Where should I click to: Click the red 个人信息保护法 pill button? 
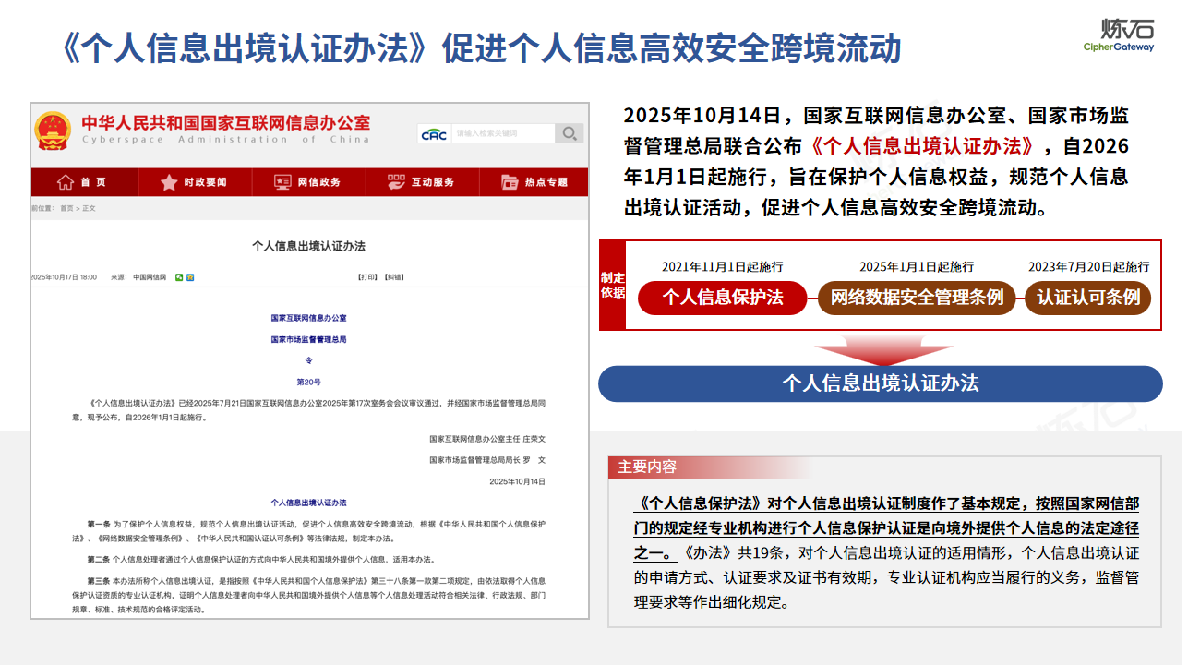723,297
